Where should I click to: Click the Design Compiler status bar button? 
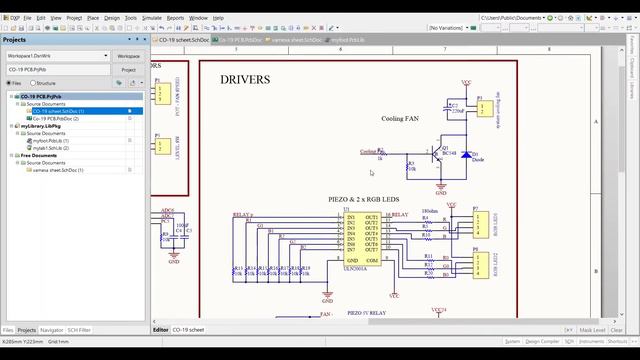542,341
